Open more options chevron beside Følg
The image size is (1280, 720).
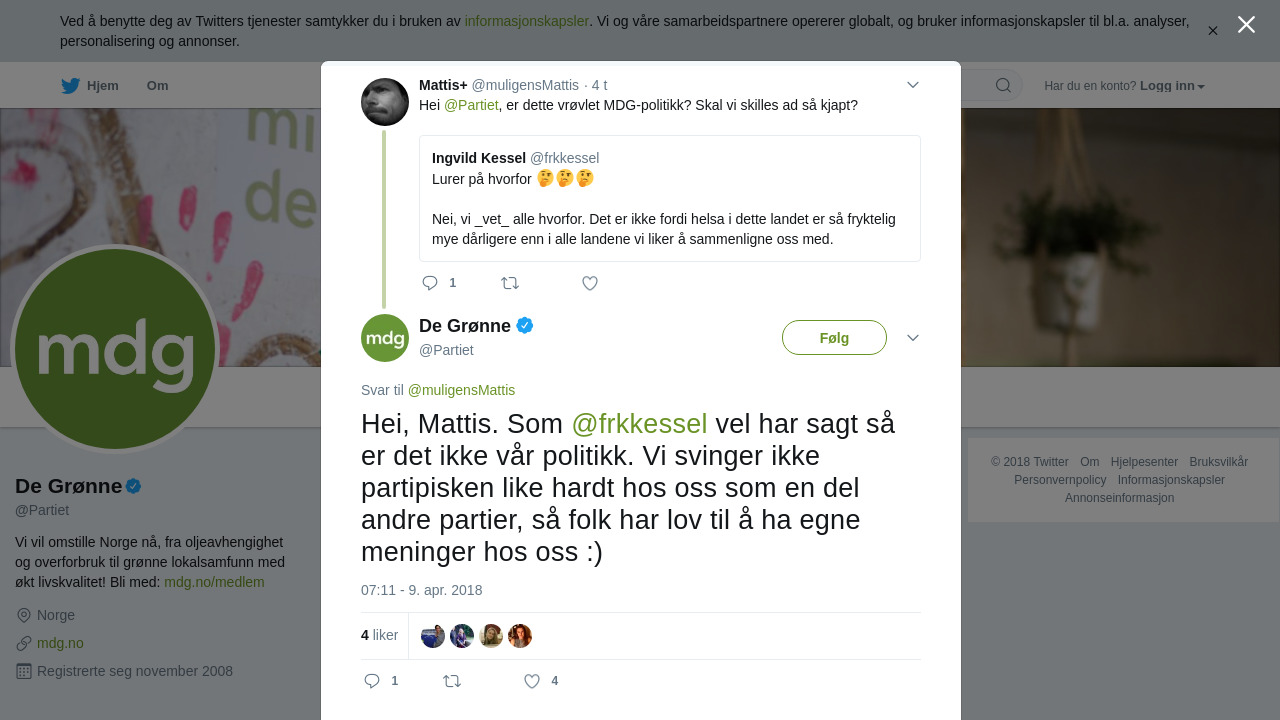tap(913, 338)
